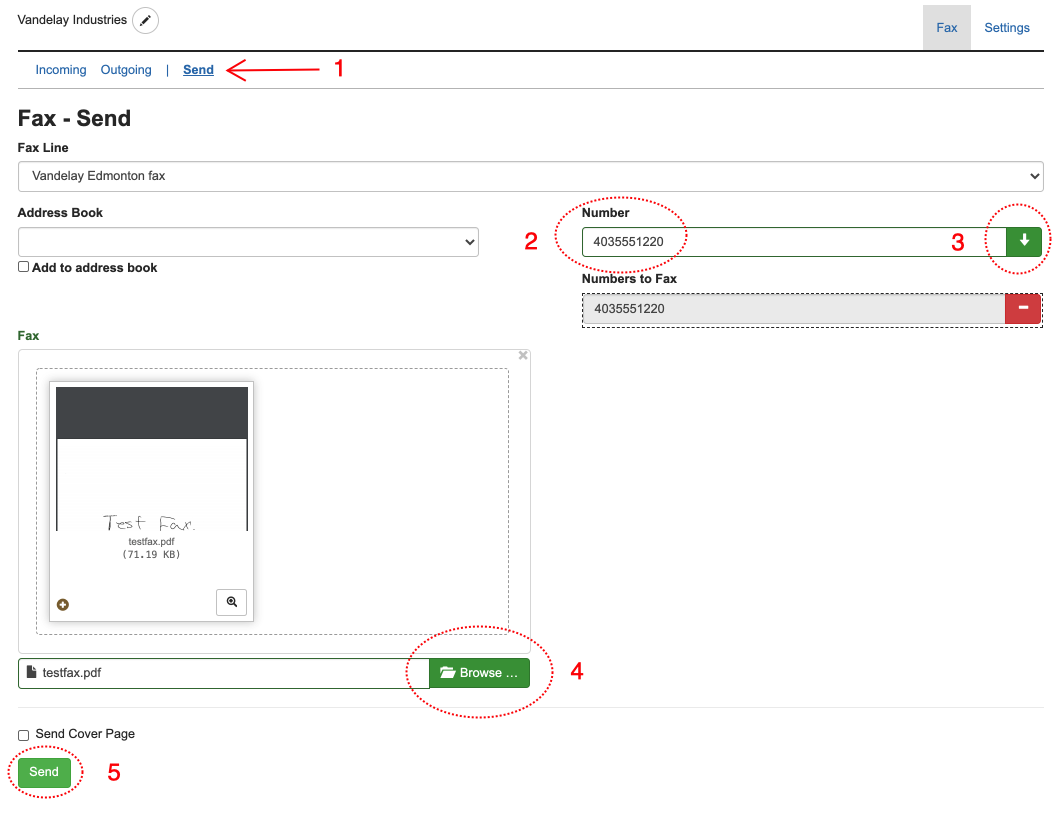Select the Fax tab

[x=946, y=28]
